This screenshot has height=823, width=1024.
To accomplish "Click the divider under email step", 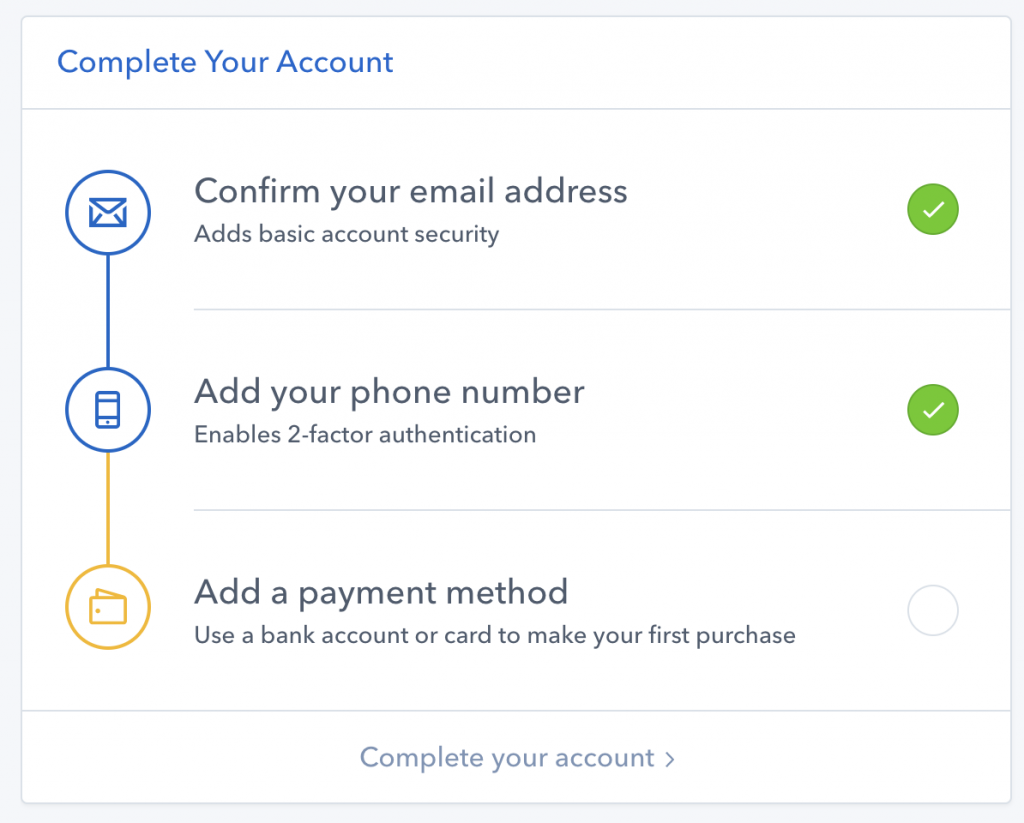I will coord(602,310).
